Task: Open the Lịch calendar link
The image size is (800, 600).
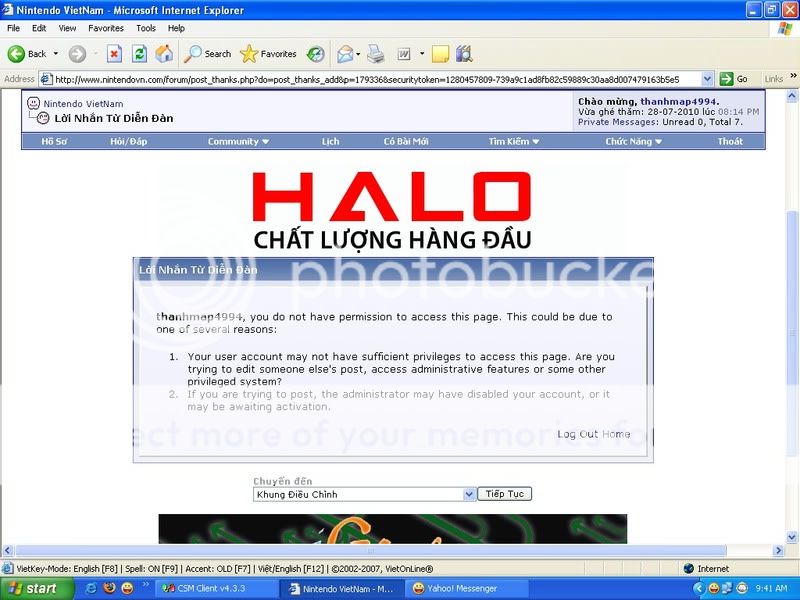Action: 331,141
